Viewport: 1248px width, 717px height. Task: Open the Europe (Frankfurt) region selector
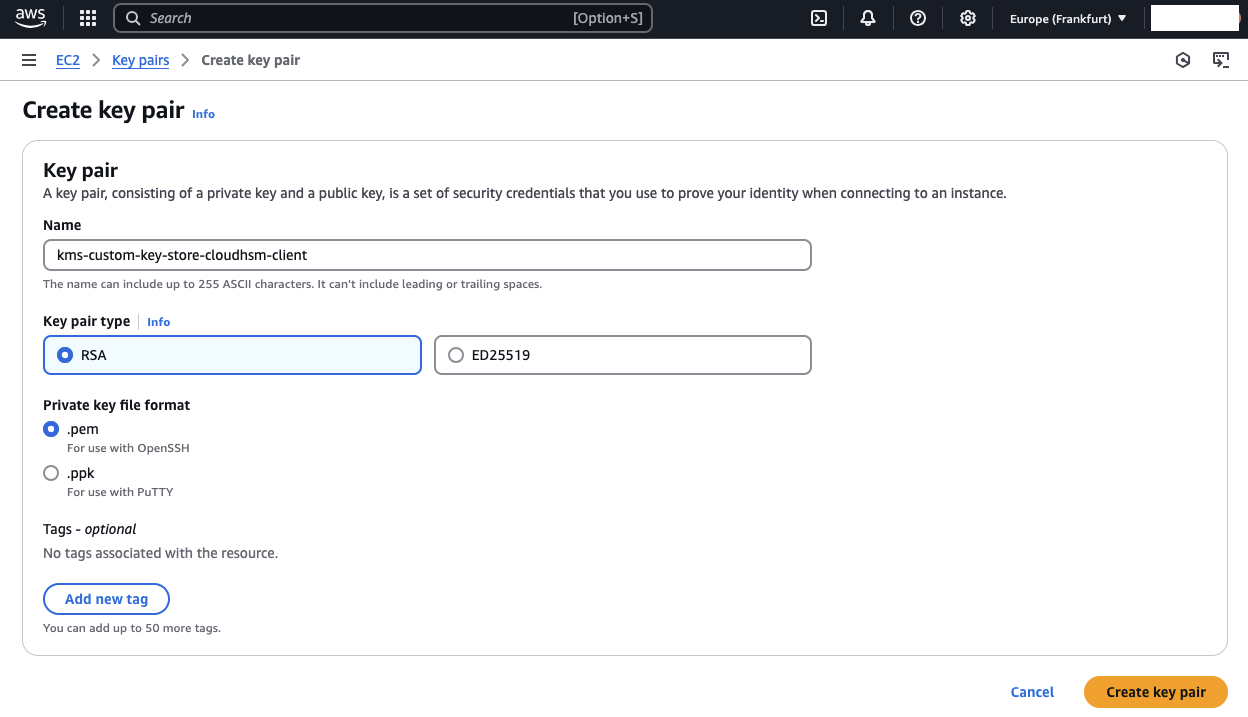tap(1066, 17)
